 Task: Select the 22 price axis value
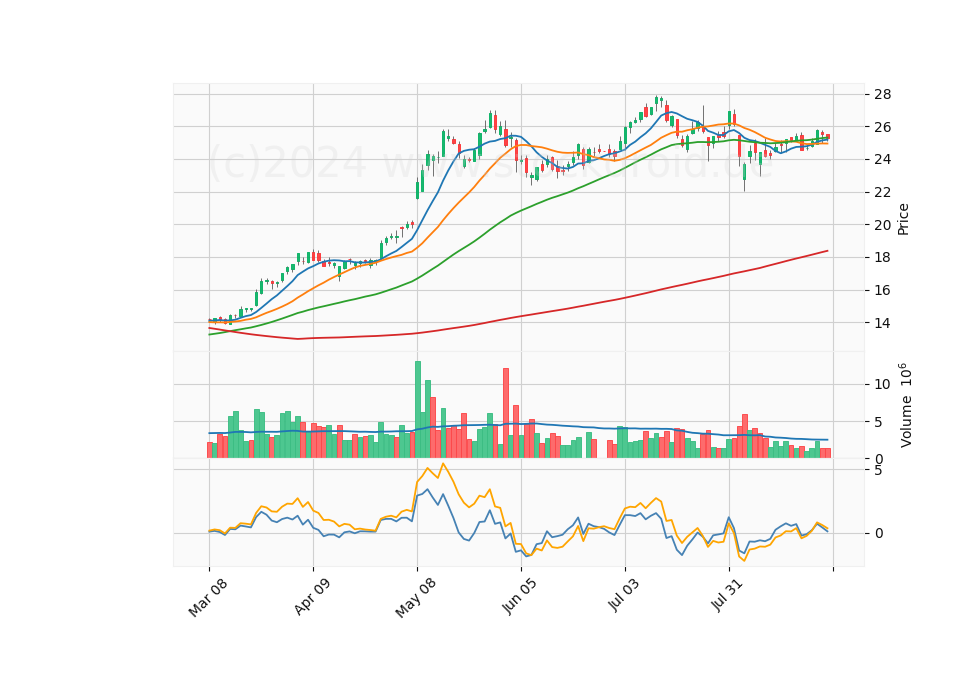(882, 192)
